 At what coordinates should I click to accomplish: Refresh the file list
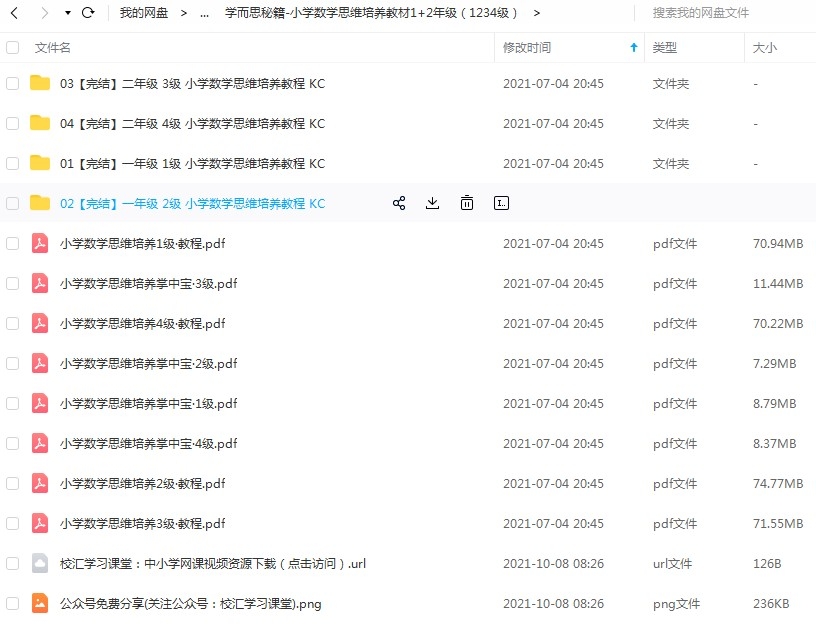click(88, 12)
